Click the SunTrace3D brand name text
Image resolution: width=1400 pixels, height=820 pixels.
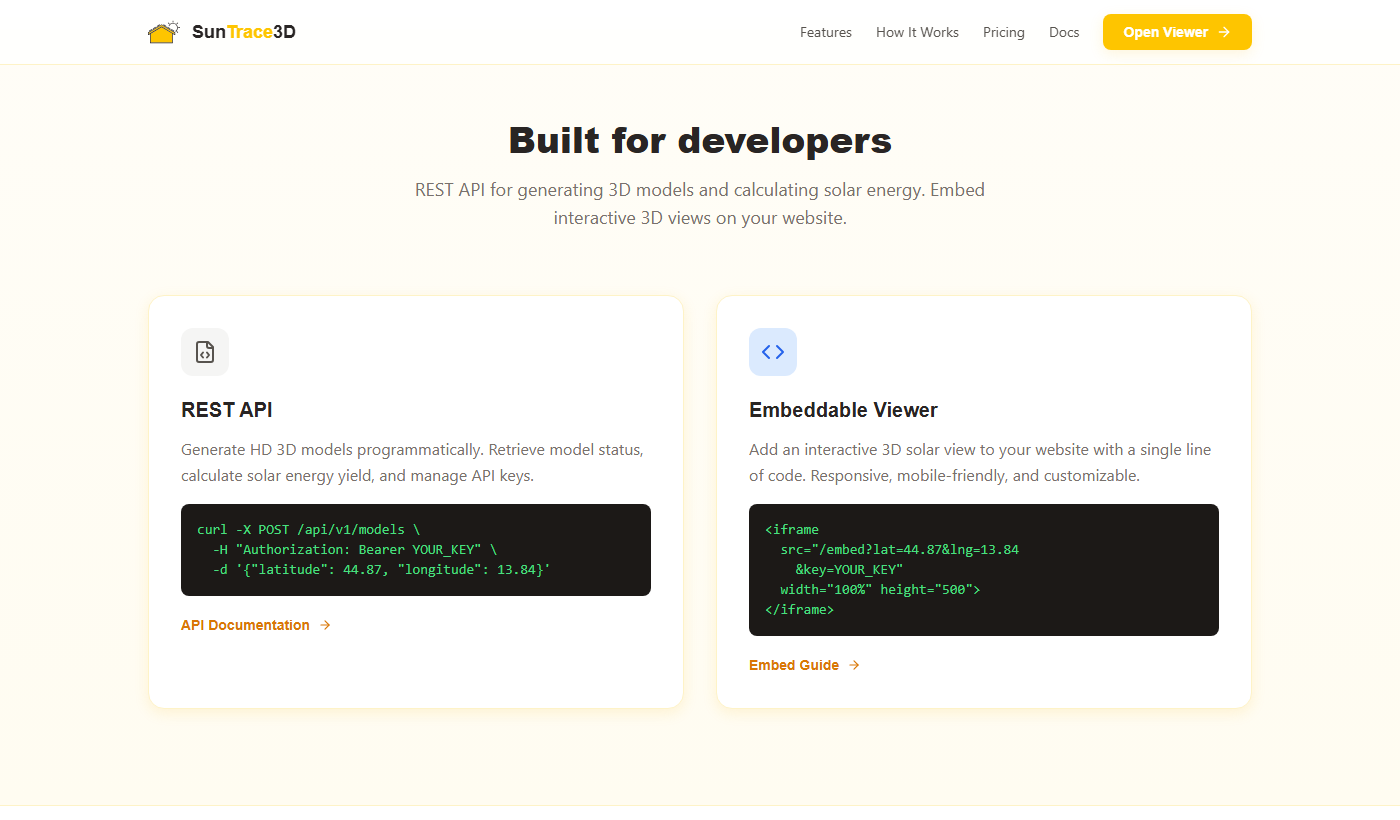pos(243,32)
